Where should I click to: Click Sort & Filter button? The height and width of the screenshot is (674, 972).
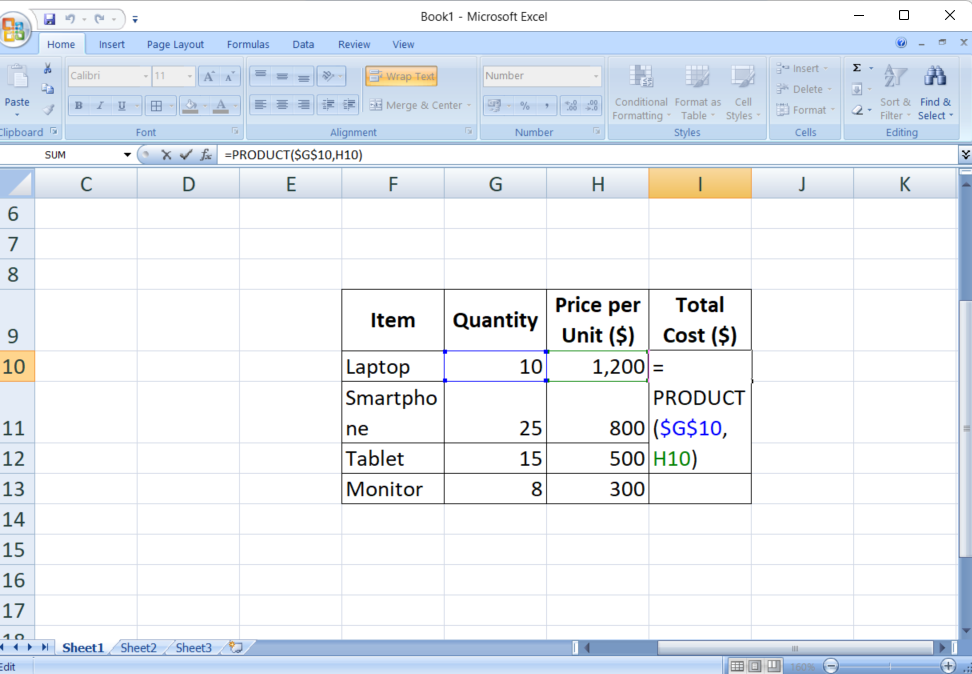pos(895,92)
